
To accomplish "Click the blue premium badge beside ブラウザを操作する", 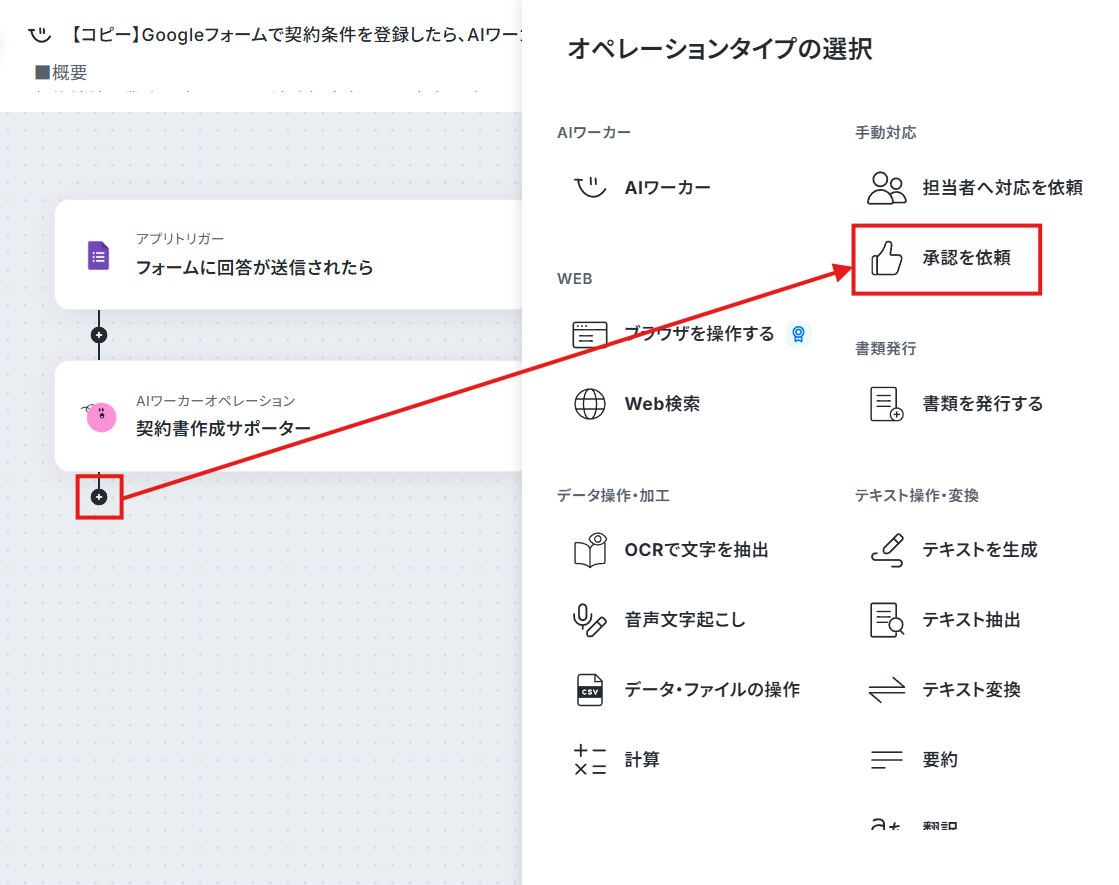I will (798, 334).
